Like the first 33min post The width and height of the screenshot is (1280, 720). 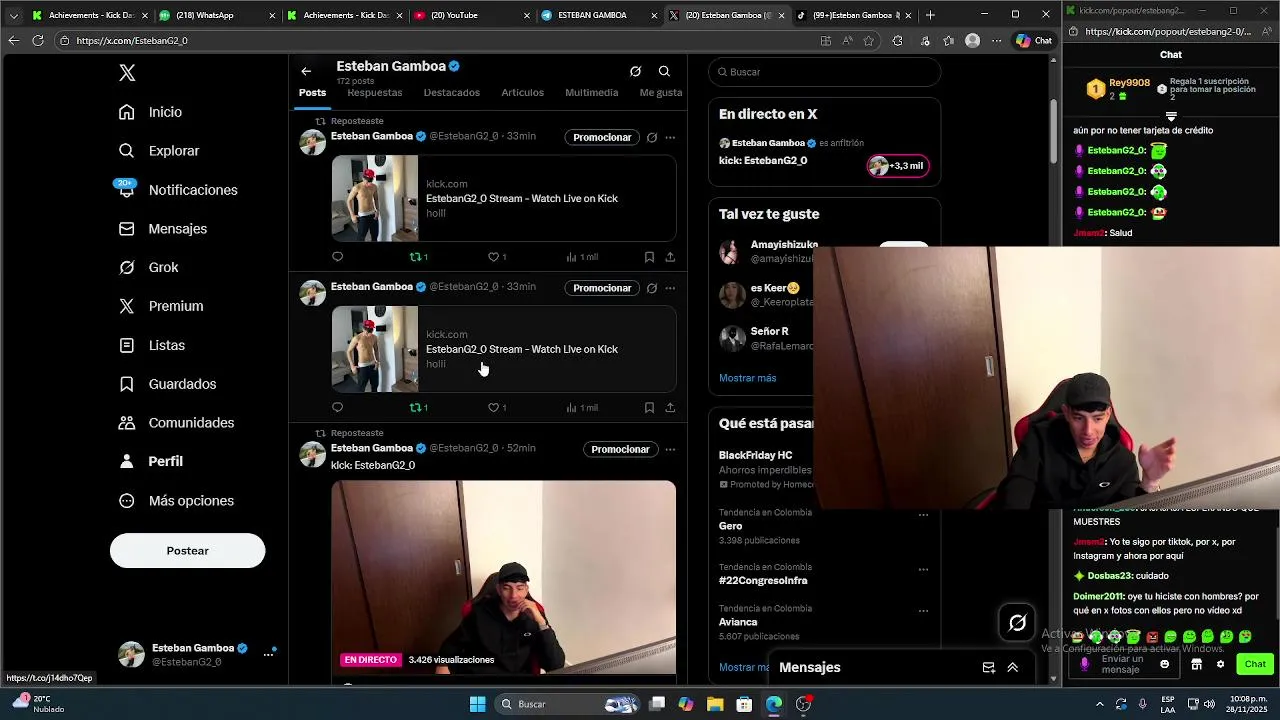coord(496,257)
